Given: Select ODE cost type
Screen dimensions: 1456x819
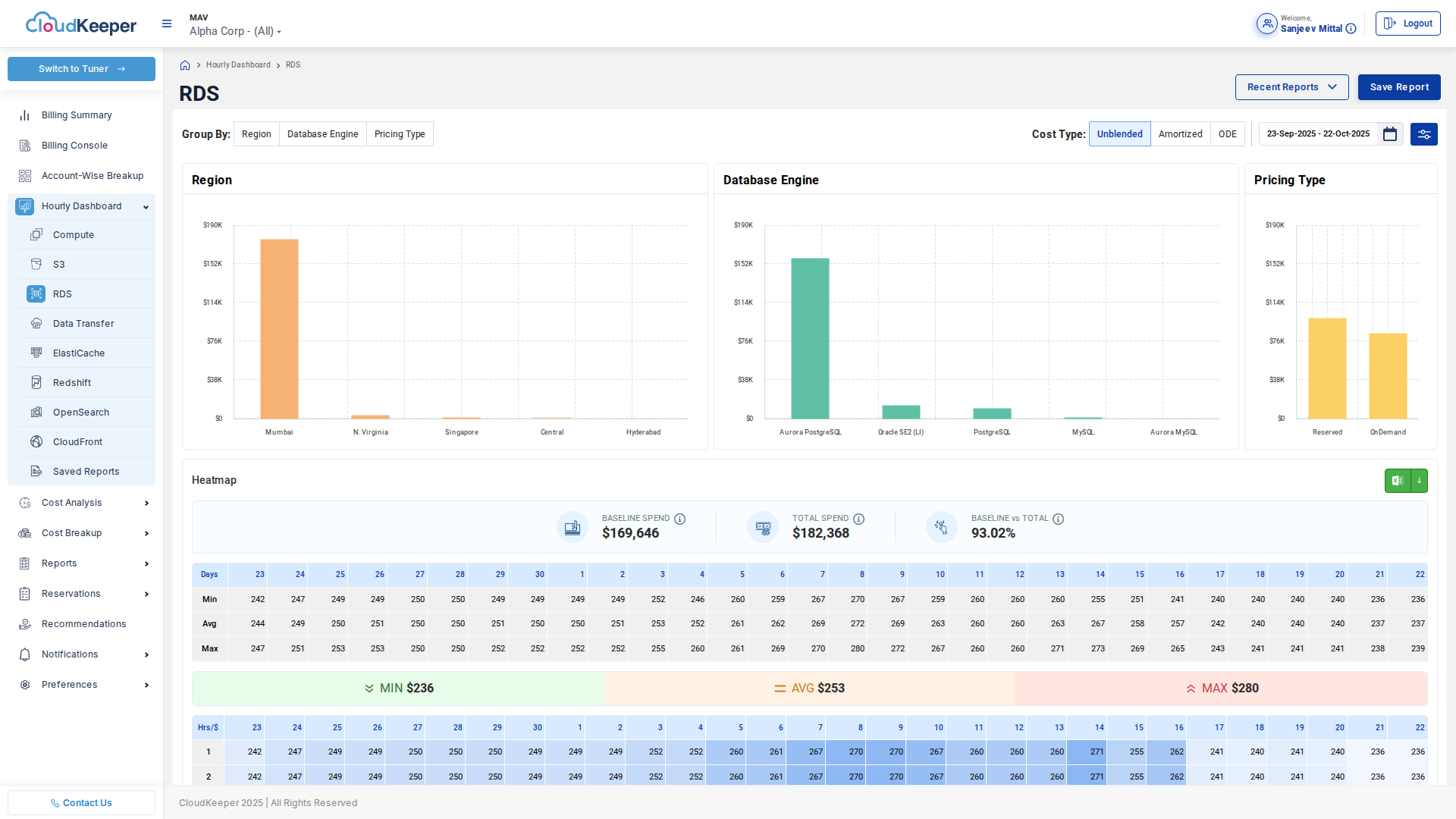Looking at the screenshot, I should click(x=1227, y=134).
